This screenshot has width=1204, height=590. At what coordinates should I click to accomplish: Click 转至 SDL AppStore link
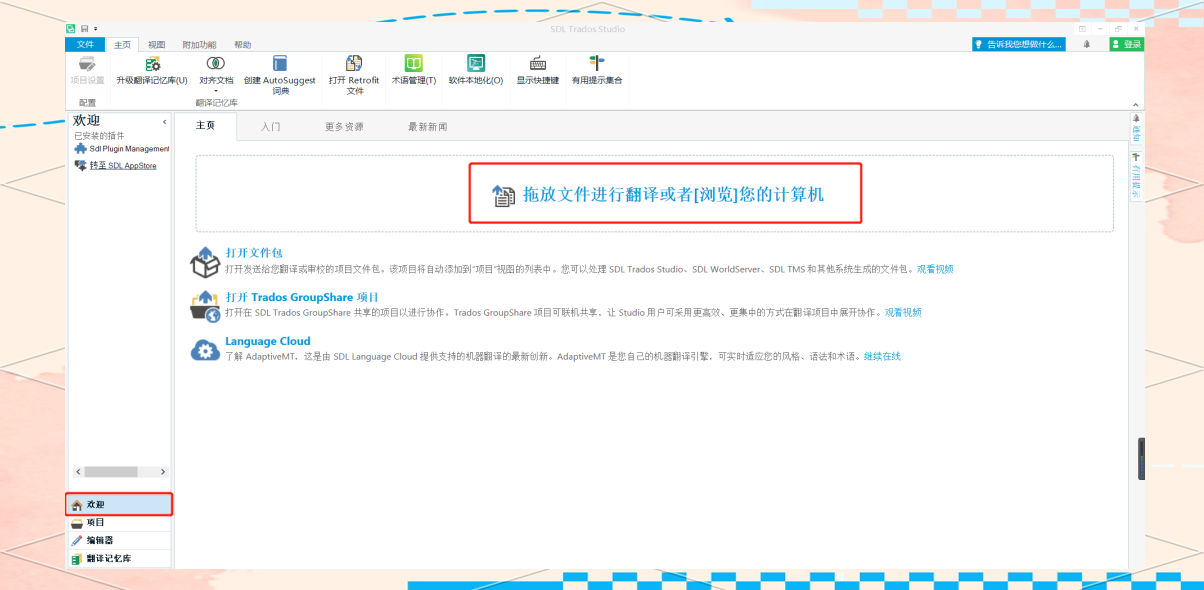click(x=123, y=166)
